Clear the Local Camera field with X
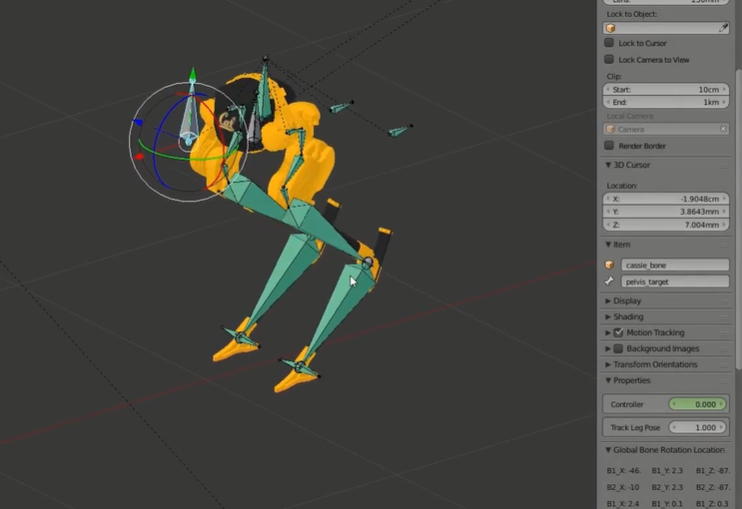This screenshot has width=742, height=509. [723, 129]
